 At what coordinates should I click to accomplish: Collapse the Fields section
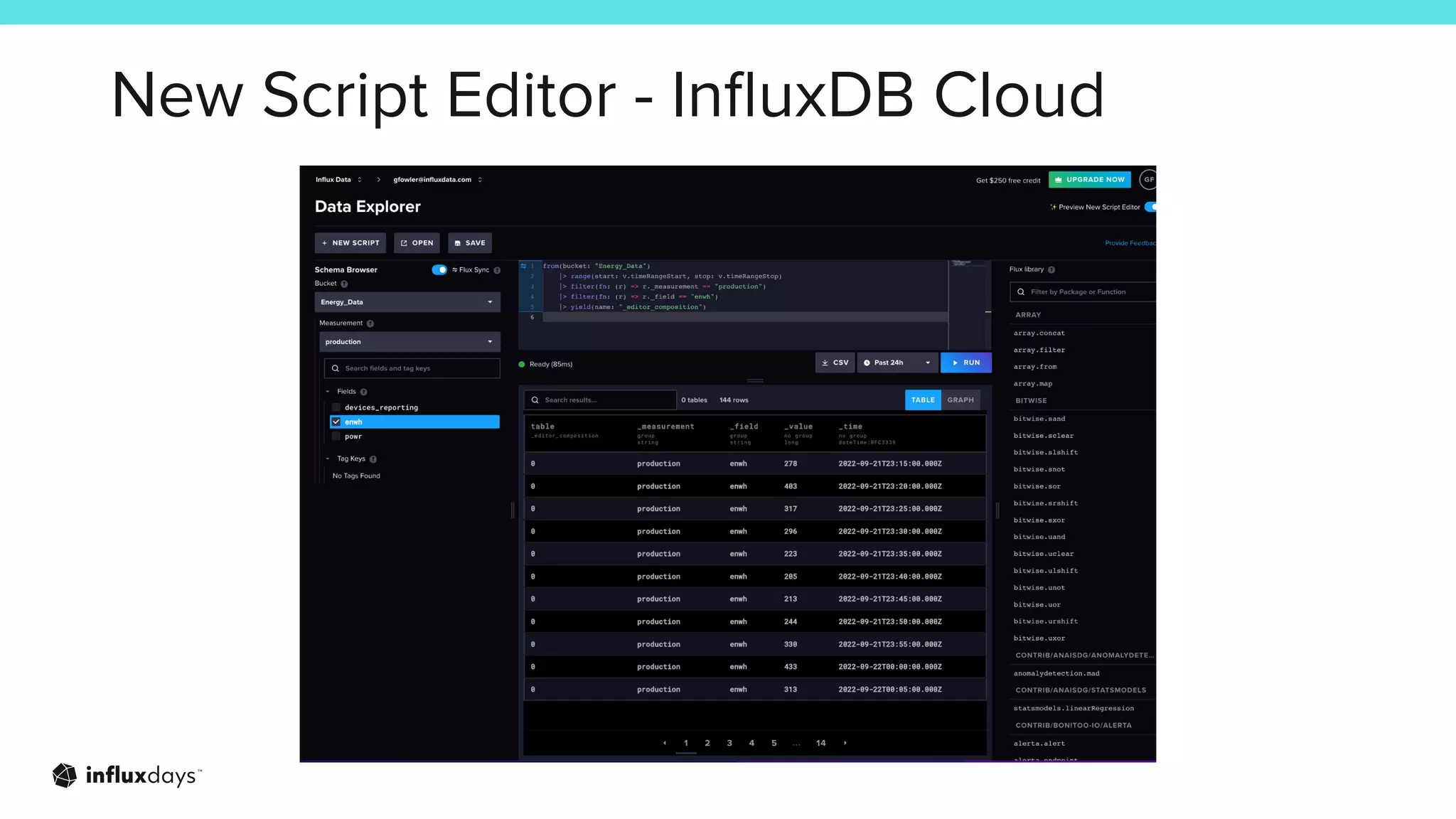tap(328, 392)
